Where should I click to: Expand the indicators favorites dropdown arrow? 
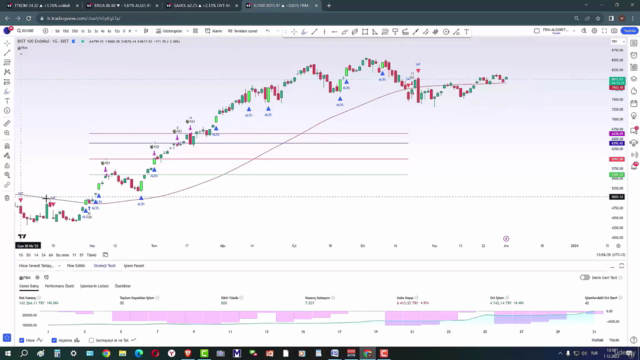coord(188,31)
